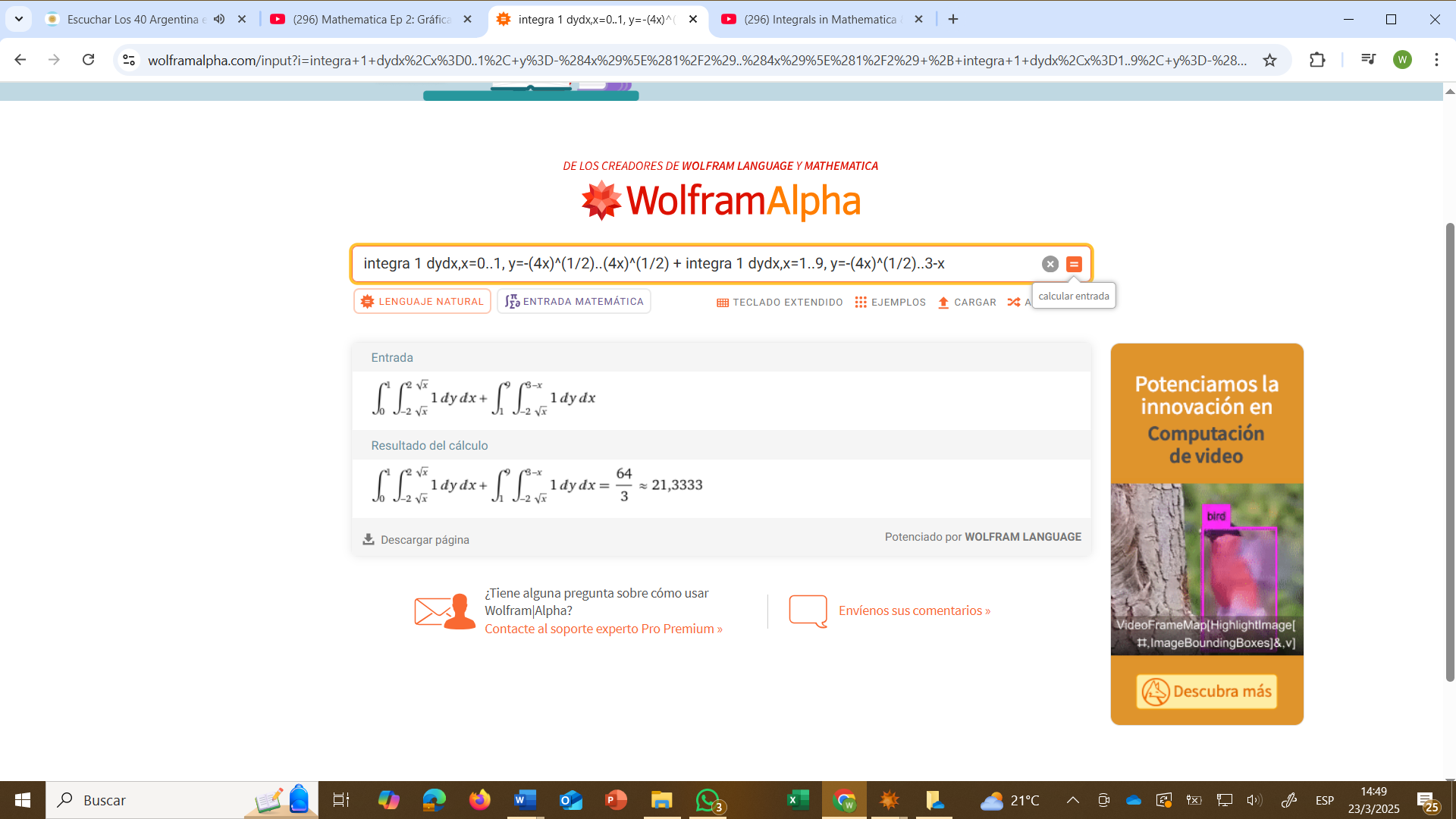
Task: Open OneDrive tray icon
Action: pos(1134,800)
